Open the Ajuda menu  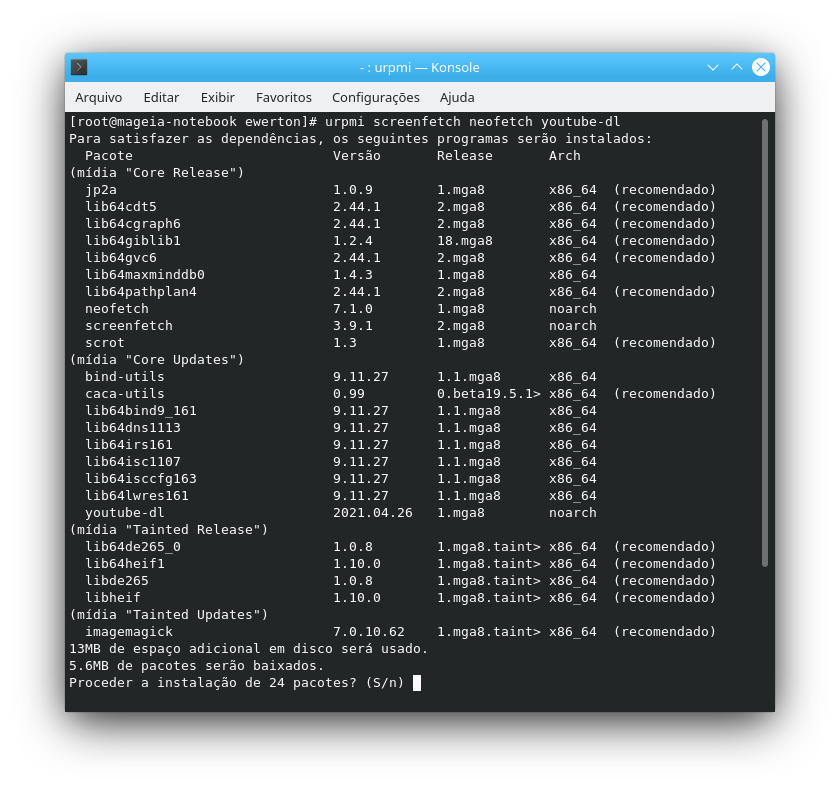tap(457, 97)
